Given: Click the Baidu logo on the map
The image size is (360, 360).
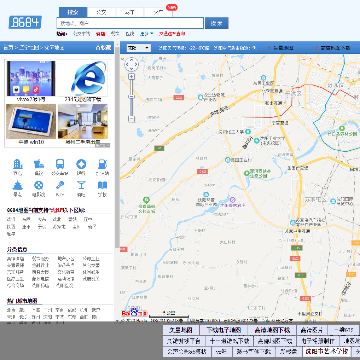Looking at the screenshot, I should click(x=135, y=313).
